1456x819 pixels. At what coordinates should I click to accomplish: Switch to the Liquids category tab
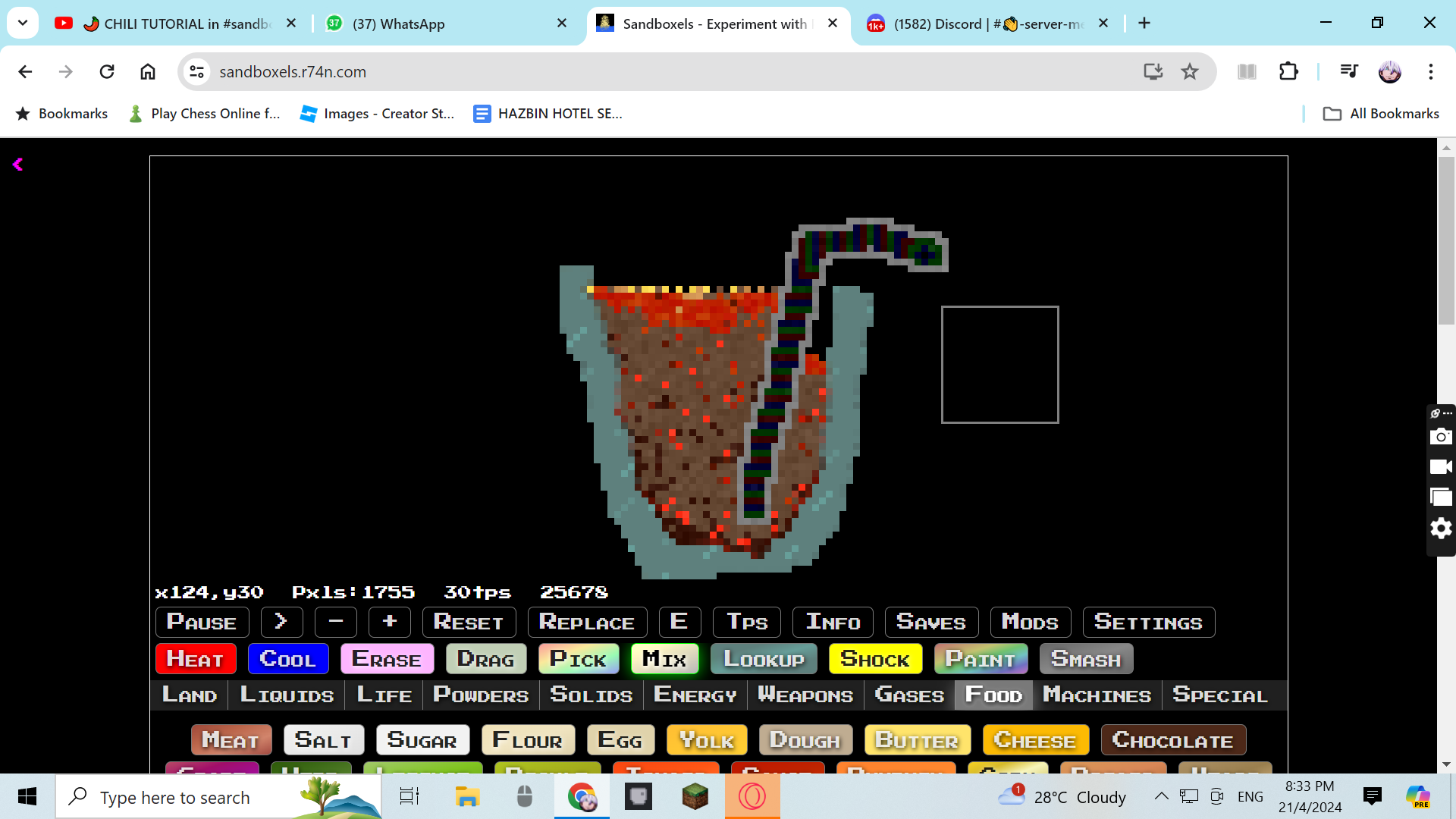287,695
